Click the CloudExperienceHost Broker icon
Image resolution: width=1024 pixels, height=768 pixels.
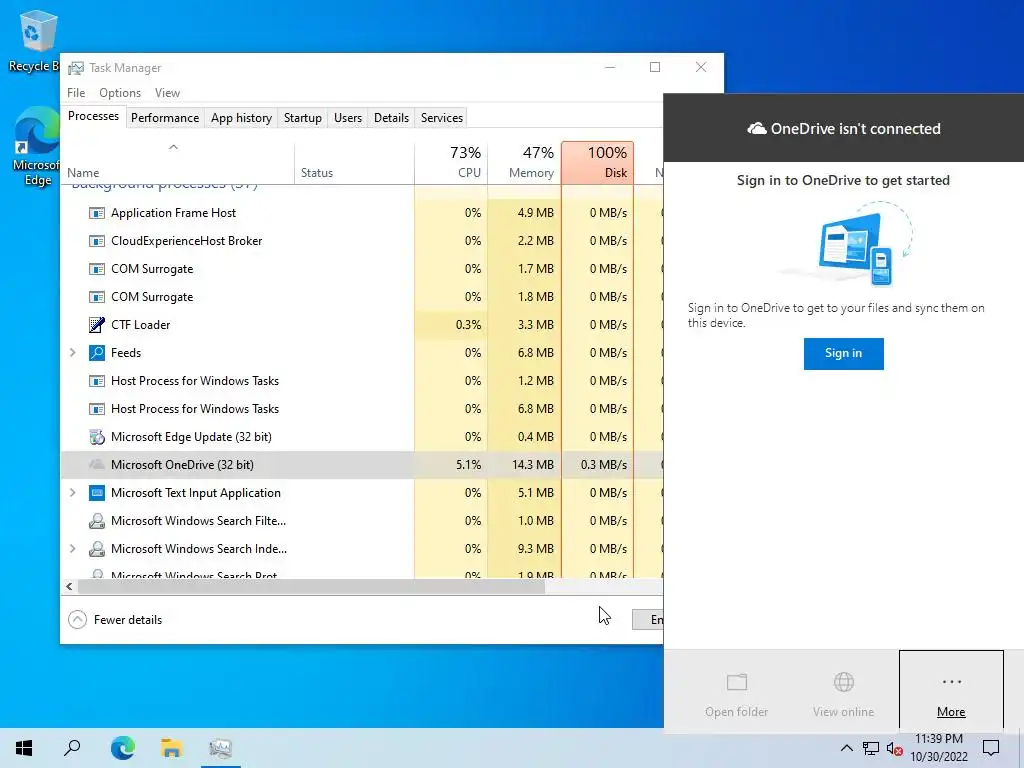[x=97, y=241]
